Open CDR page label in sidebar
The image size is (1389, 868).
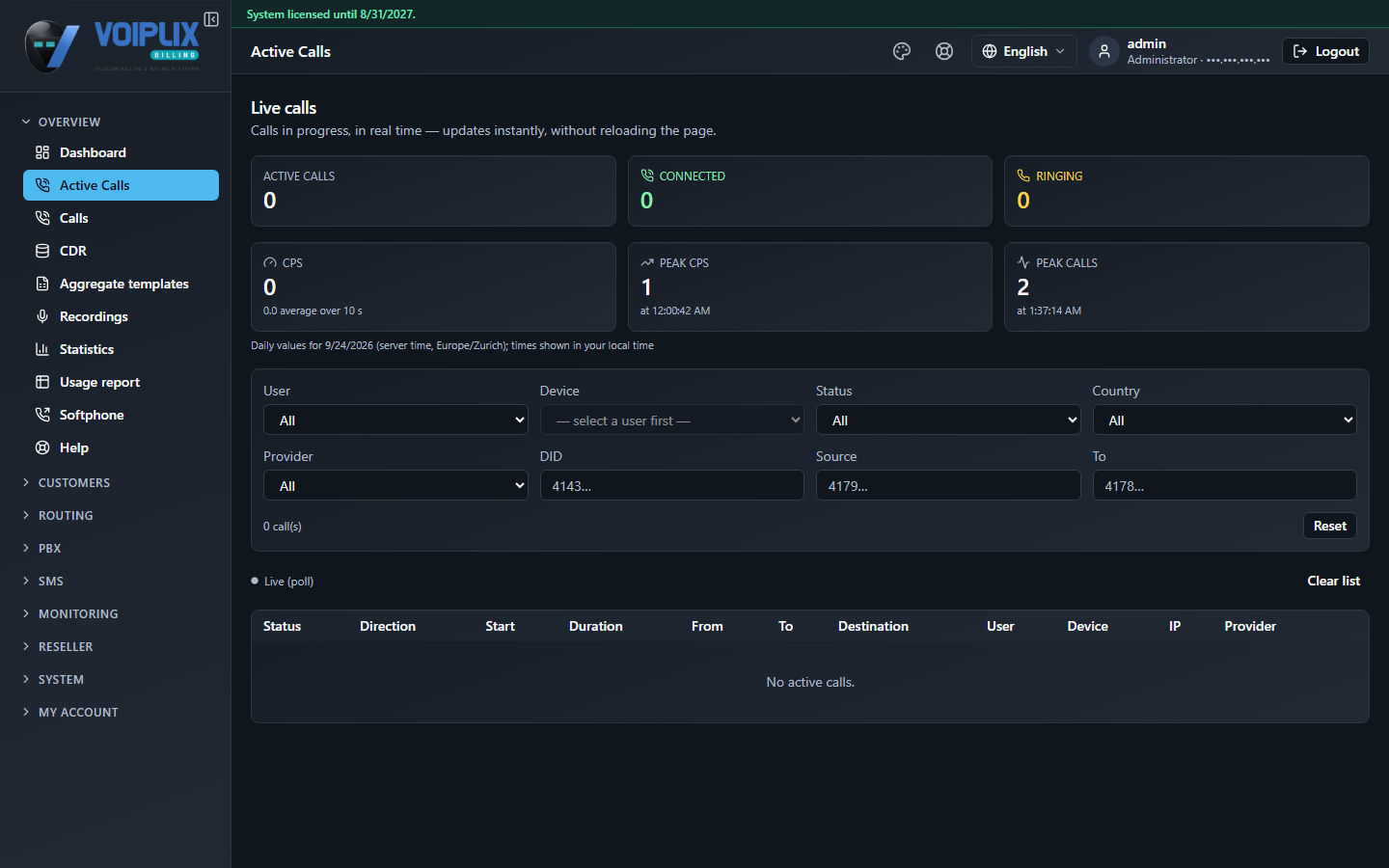coord(73,251)
